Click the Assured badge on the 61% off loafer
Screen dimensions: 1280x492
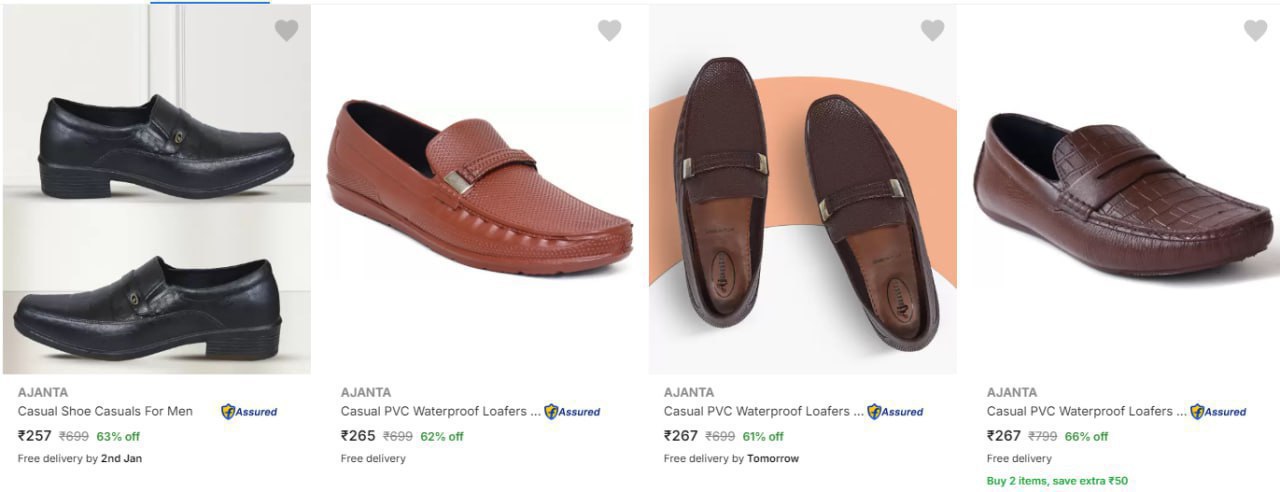tap(895, 412)
